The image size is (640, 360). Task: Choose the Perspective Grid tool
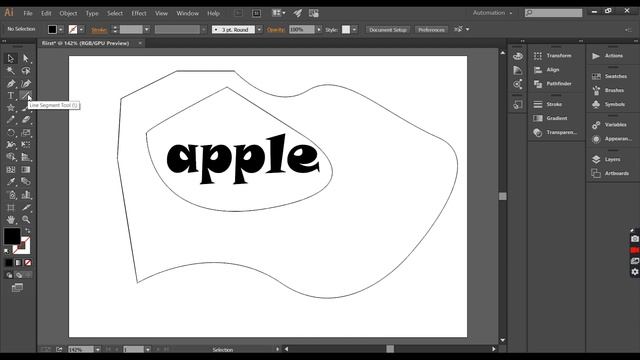pyautogui.click(x=26, y=157)
